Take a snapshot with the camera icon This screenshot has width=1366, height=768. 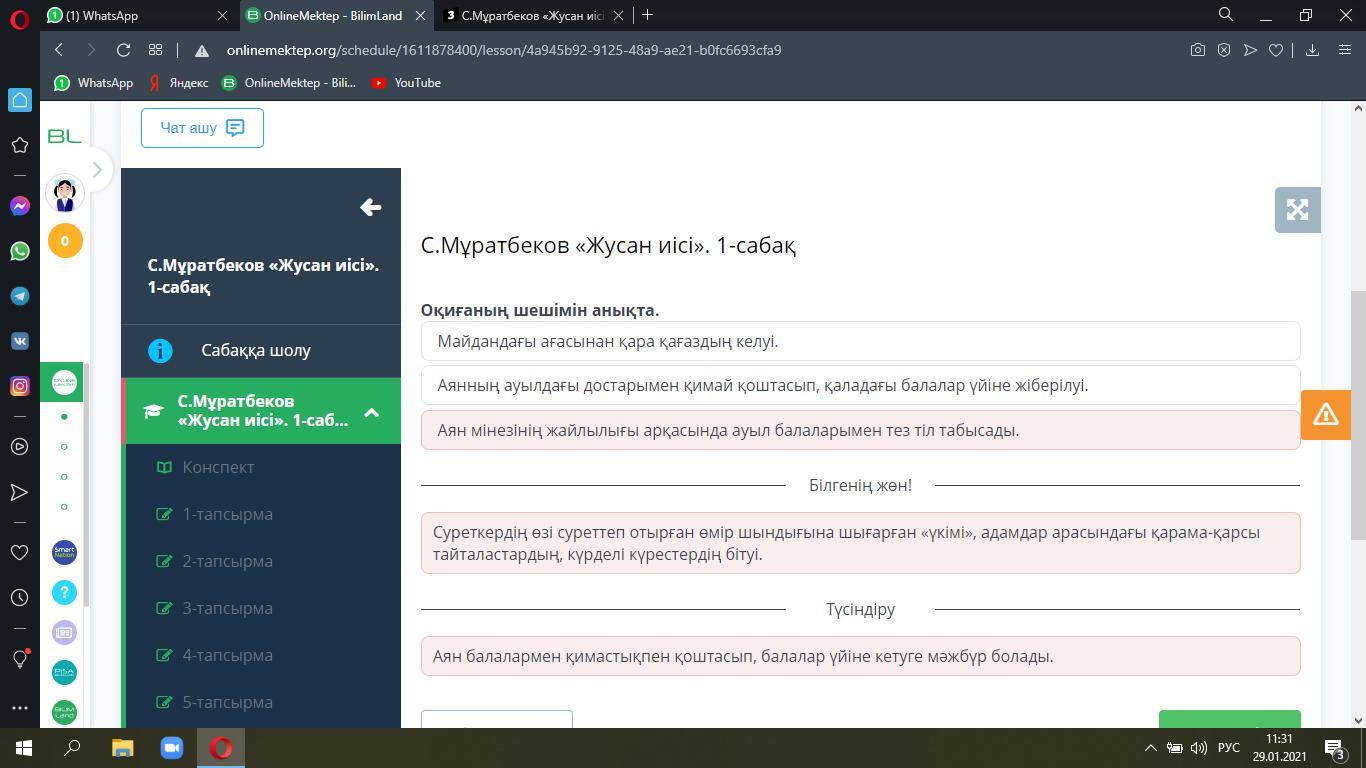[1197, 50]
